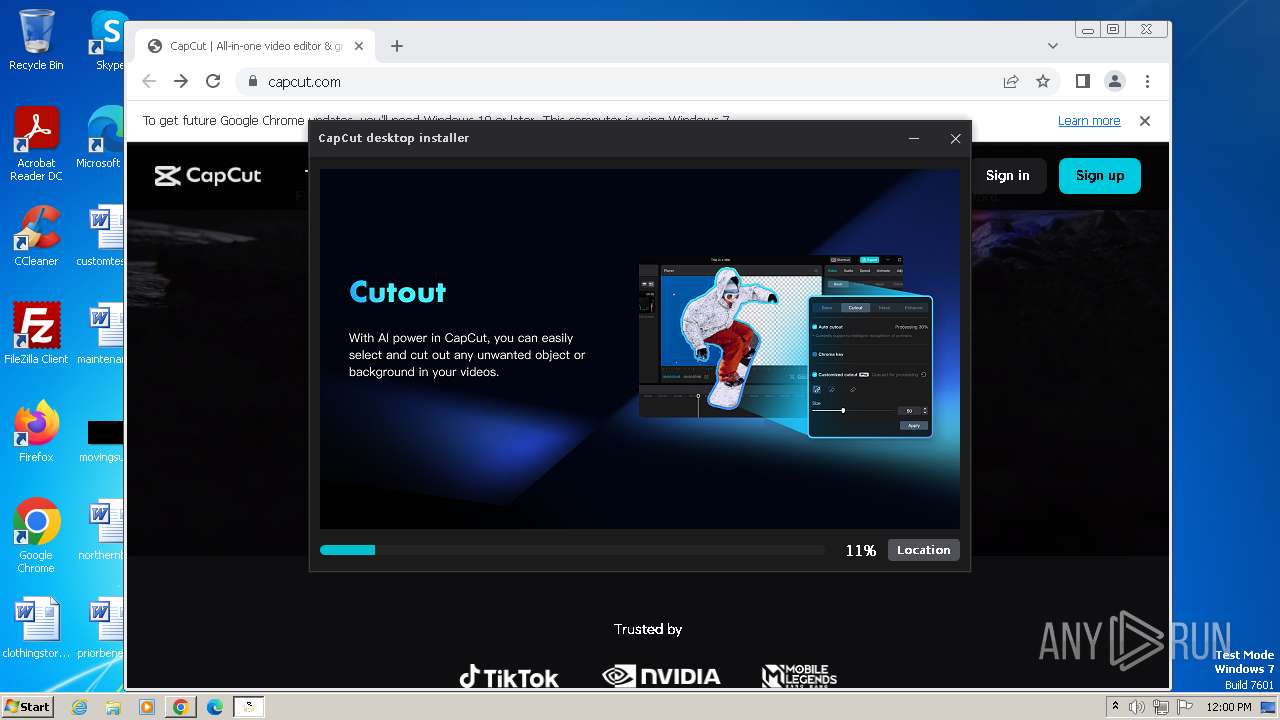Launch Internet Explorer from taskbar
The width and height of the screenshot is (1280, 720).
[x=79, y=707]
